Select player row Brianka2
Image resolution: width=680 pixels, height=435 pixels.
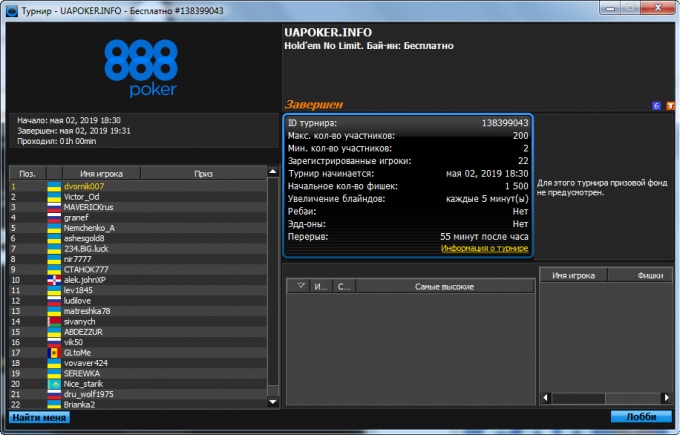point(138,405)
